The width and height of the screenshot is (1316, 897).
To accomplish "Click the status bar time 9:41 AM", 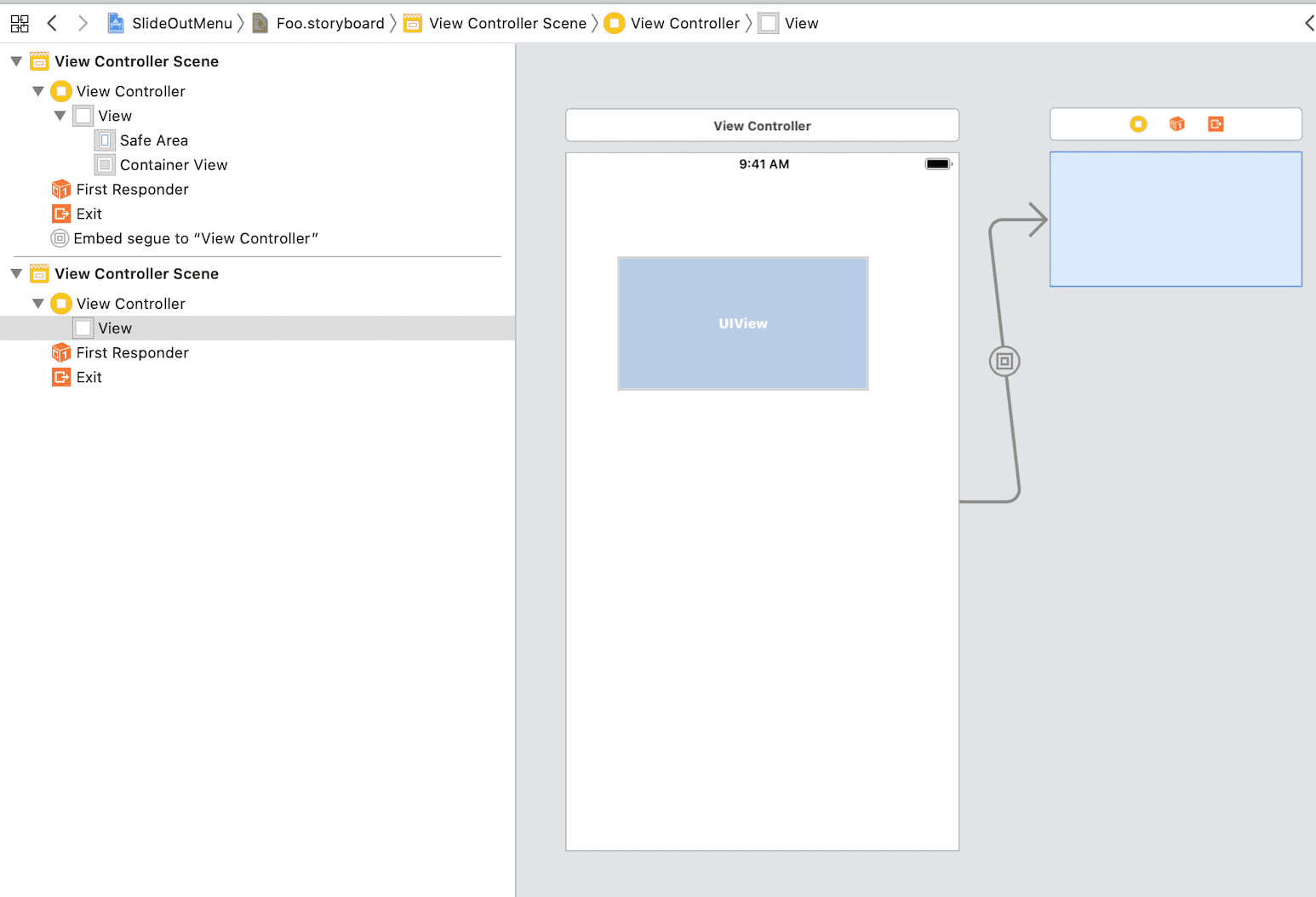I will (x=764, y=164).
